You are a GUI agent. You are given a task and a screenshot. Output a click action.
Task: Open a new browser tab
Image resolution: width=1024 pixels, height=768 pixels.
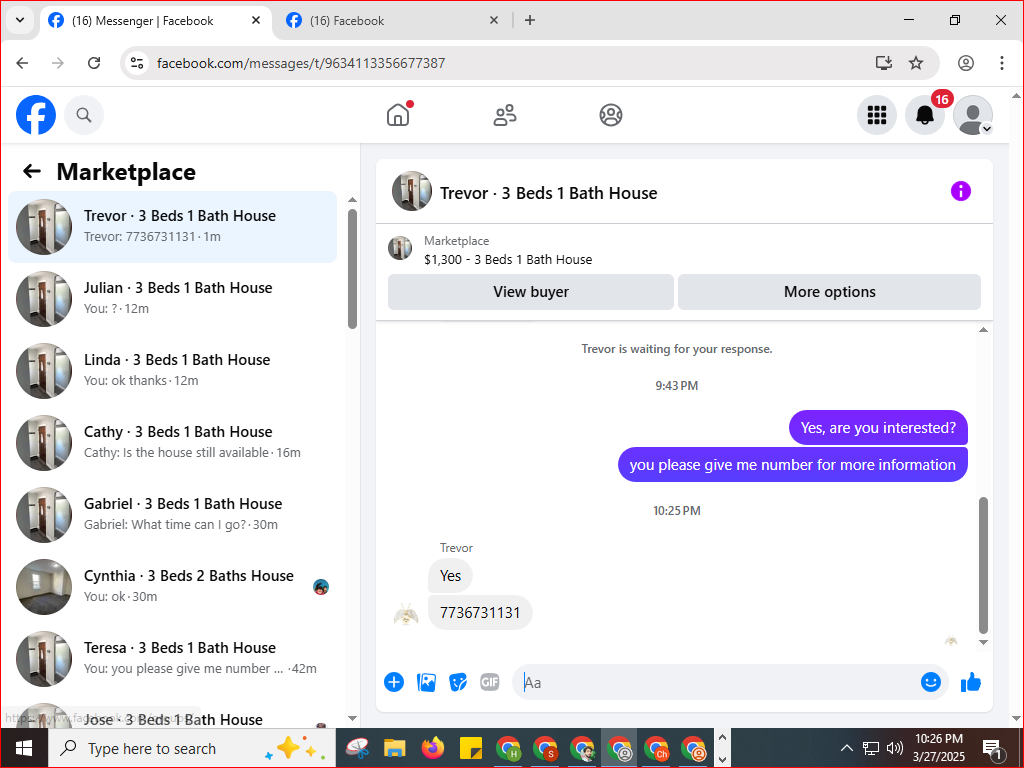(530, 20)
